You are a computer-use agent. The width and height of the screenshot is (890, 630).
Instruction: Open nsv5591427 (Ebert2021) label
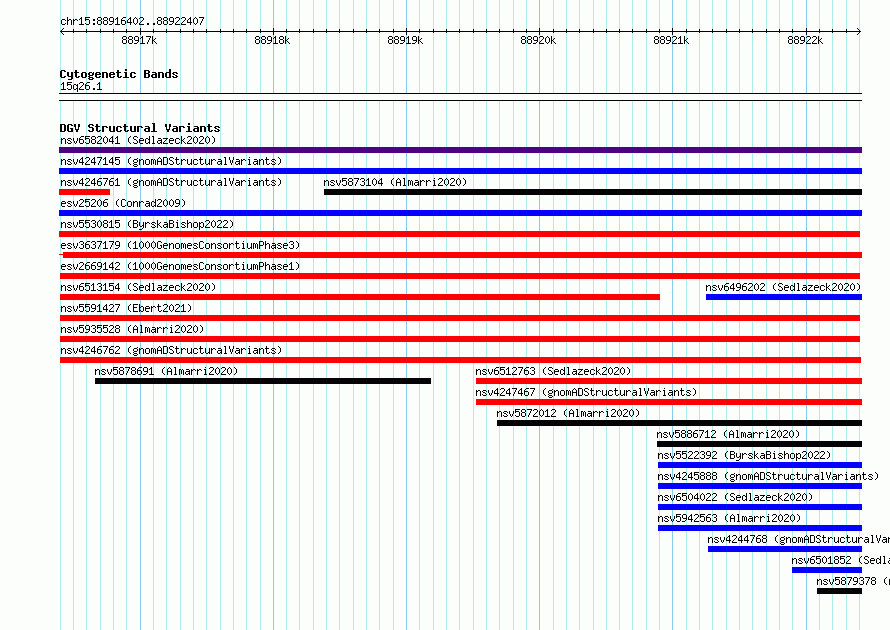[x=126, y=308]
